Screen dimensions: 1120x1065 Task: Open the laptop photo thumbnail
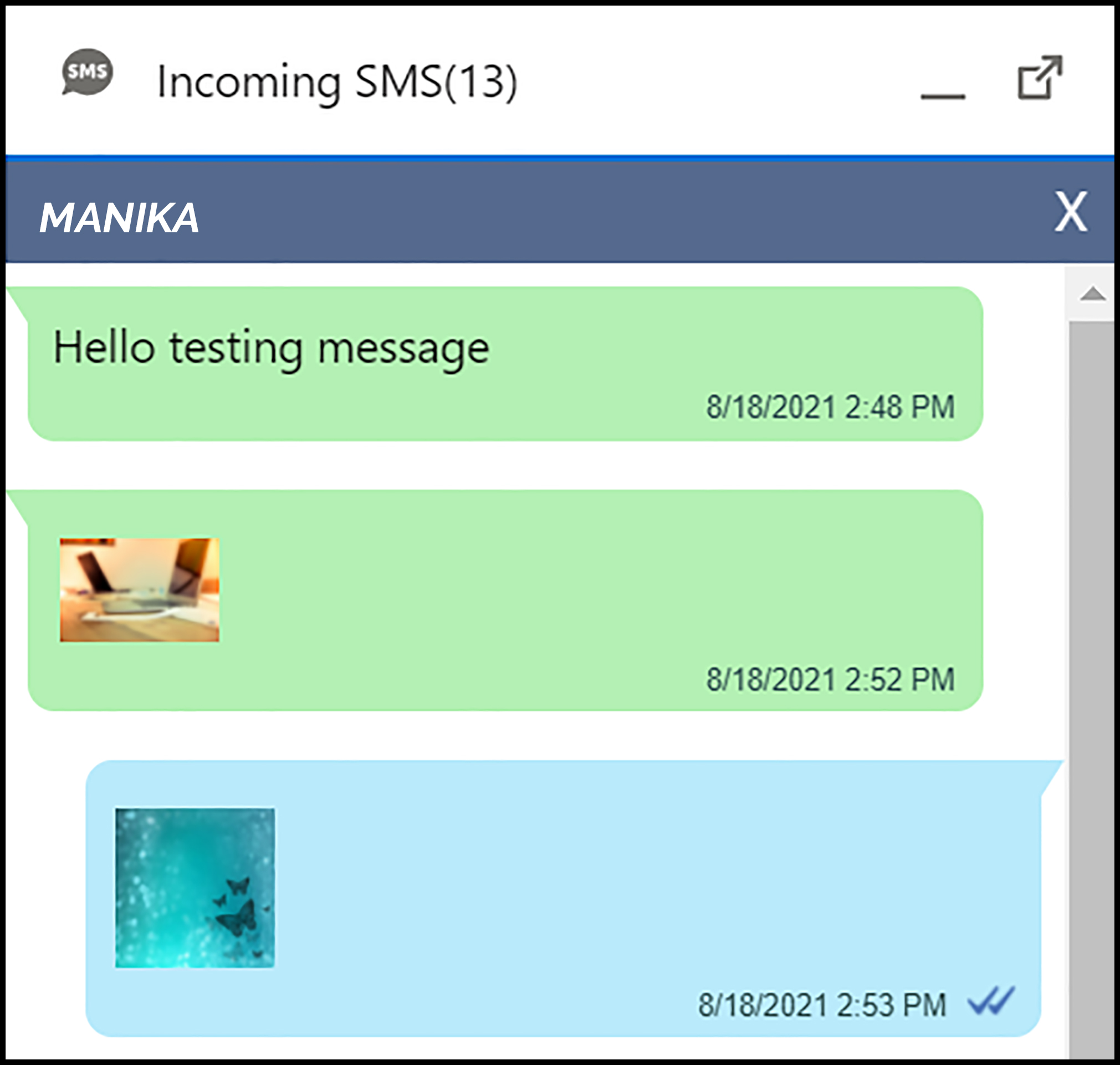click(x=140, y=590)
